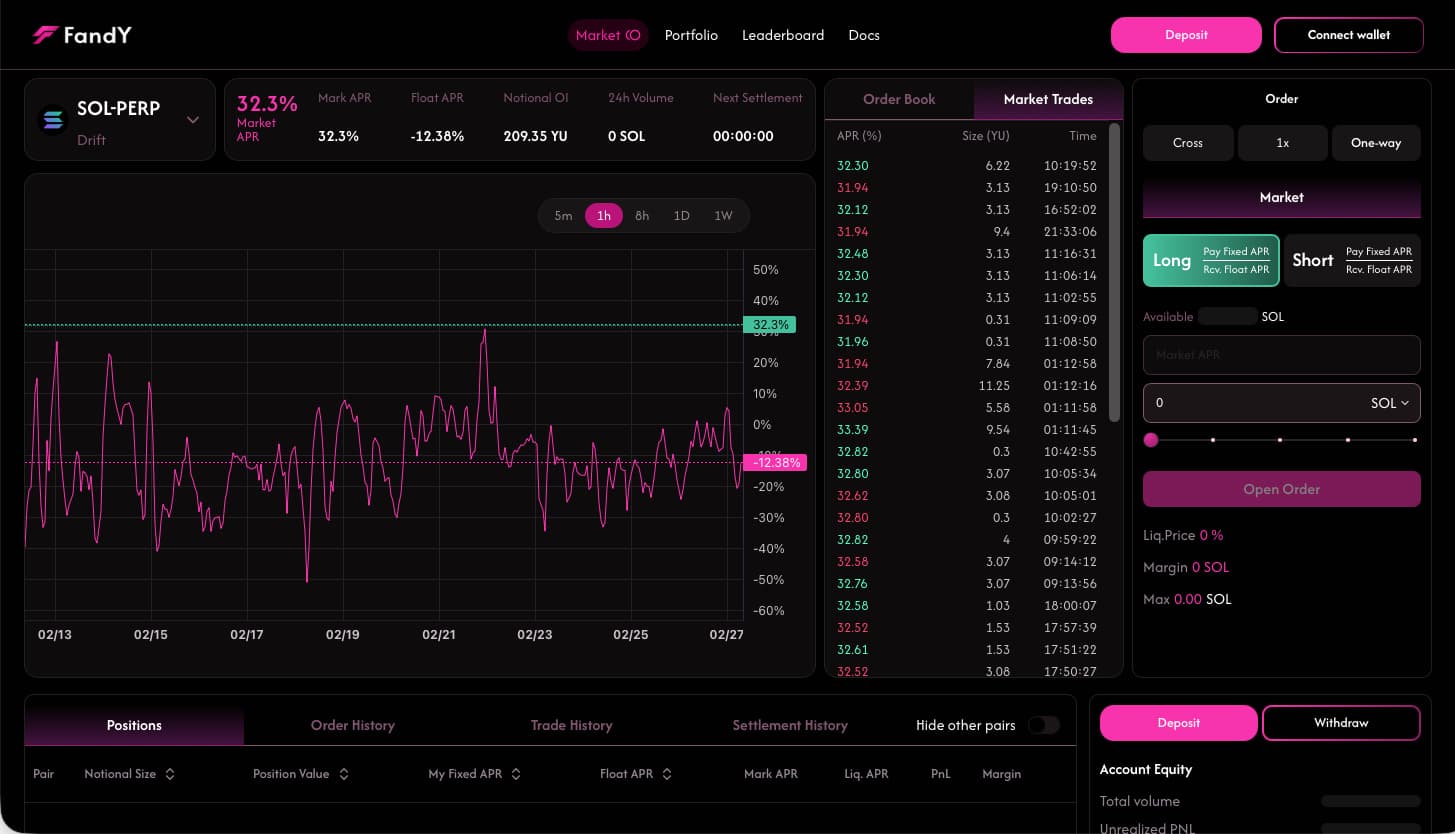This screenshot has width=1455, height=834.
Task: Set chart interval to 8h
Action: tap(642, 216)
